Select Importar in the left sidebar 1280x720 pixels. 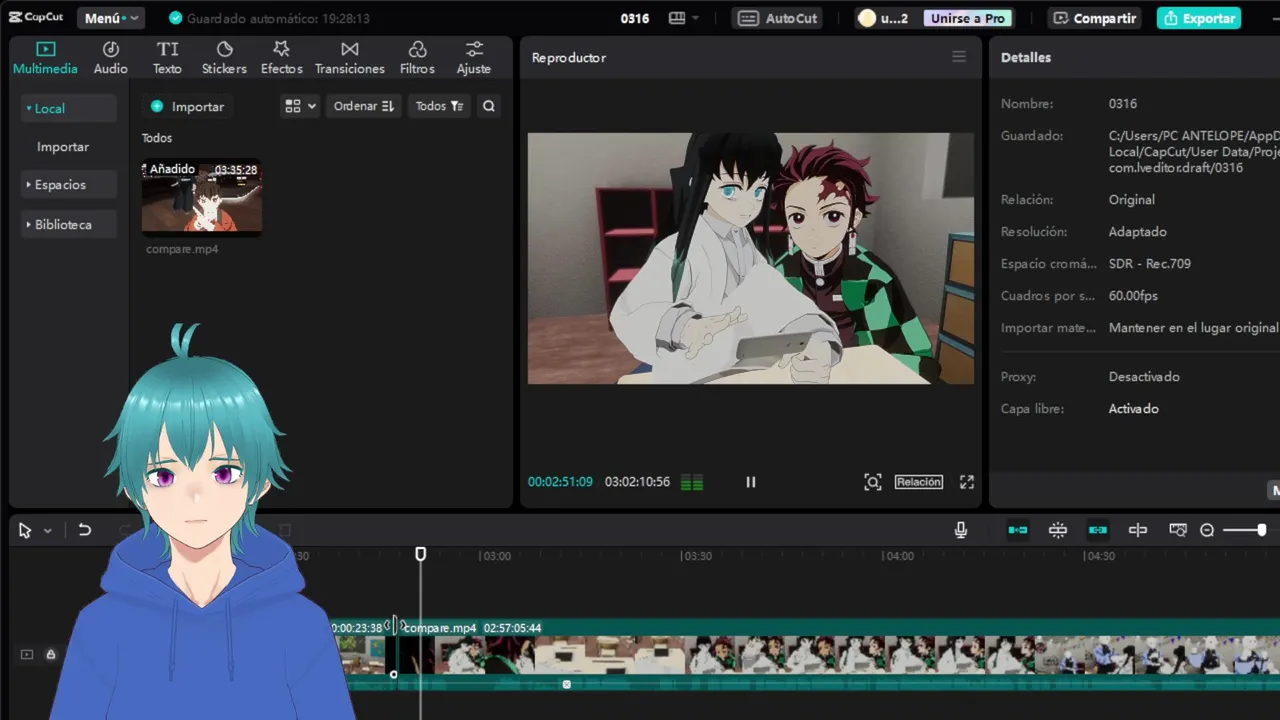point(63,146)
